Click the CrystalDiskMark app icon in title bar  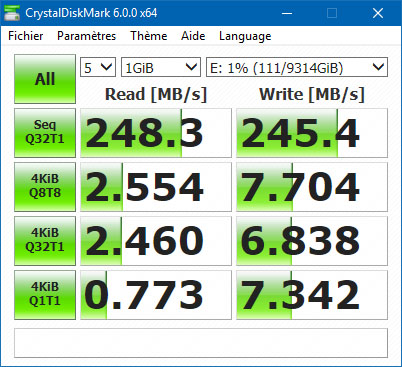coord(12,13)
